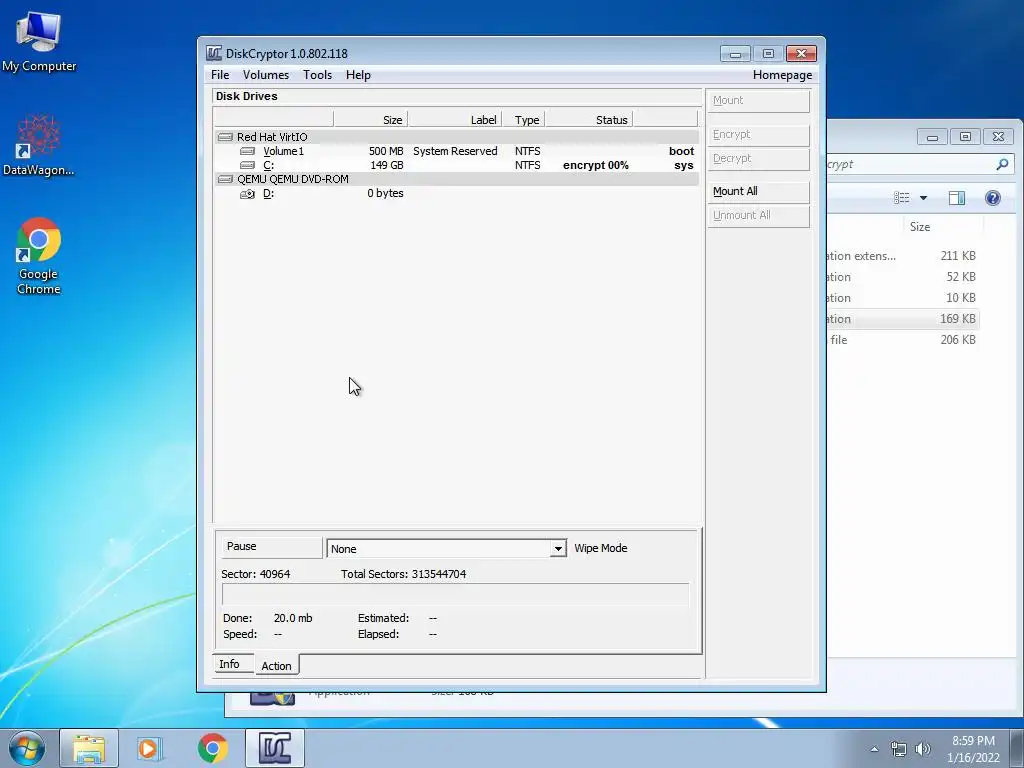Viewport: 1024px width, 768px height.
Task: Select the C: volume row
Action: [x=456, y=165]
